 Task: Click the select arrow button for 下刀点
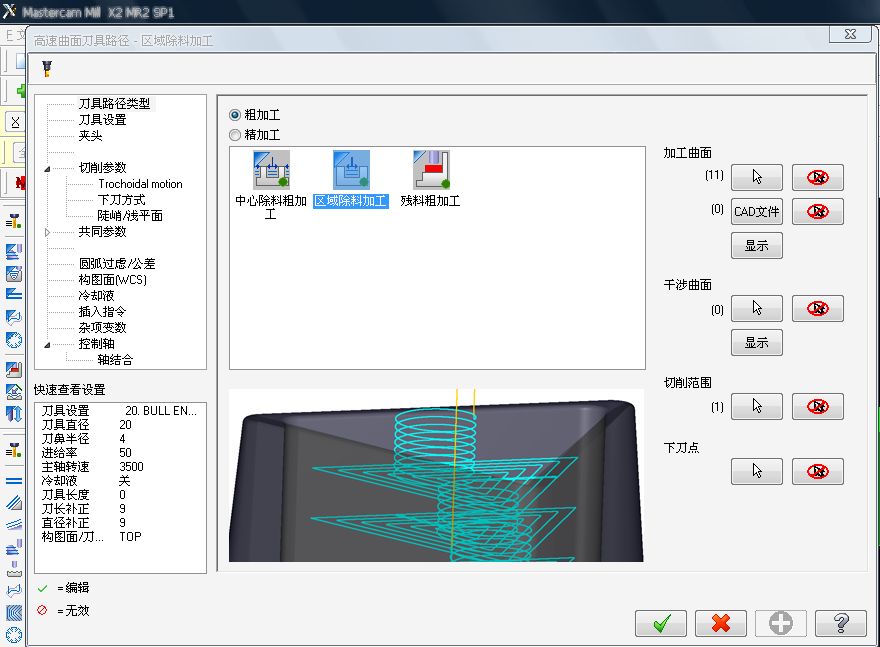pos(757,471)
